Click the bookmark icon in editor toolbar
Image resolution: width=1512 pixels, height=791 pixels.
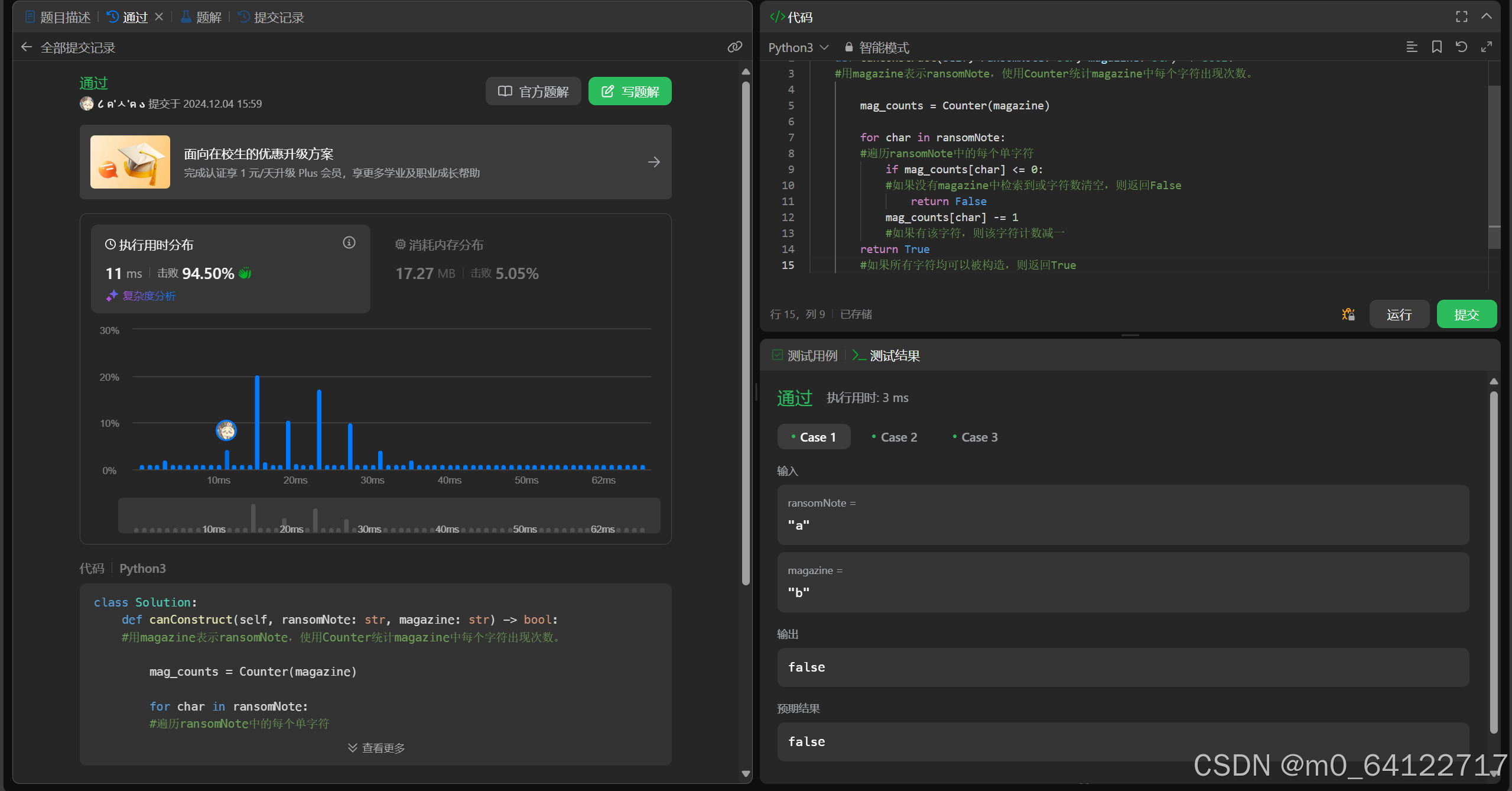(1436, 47)
